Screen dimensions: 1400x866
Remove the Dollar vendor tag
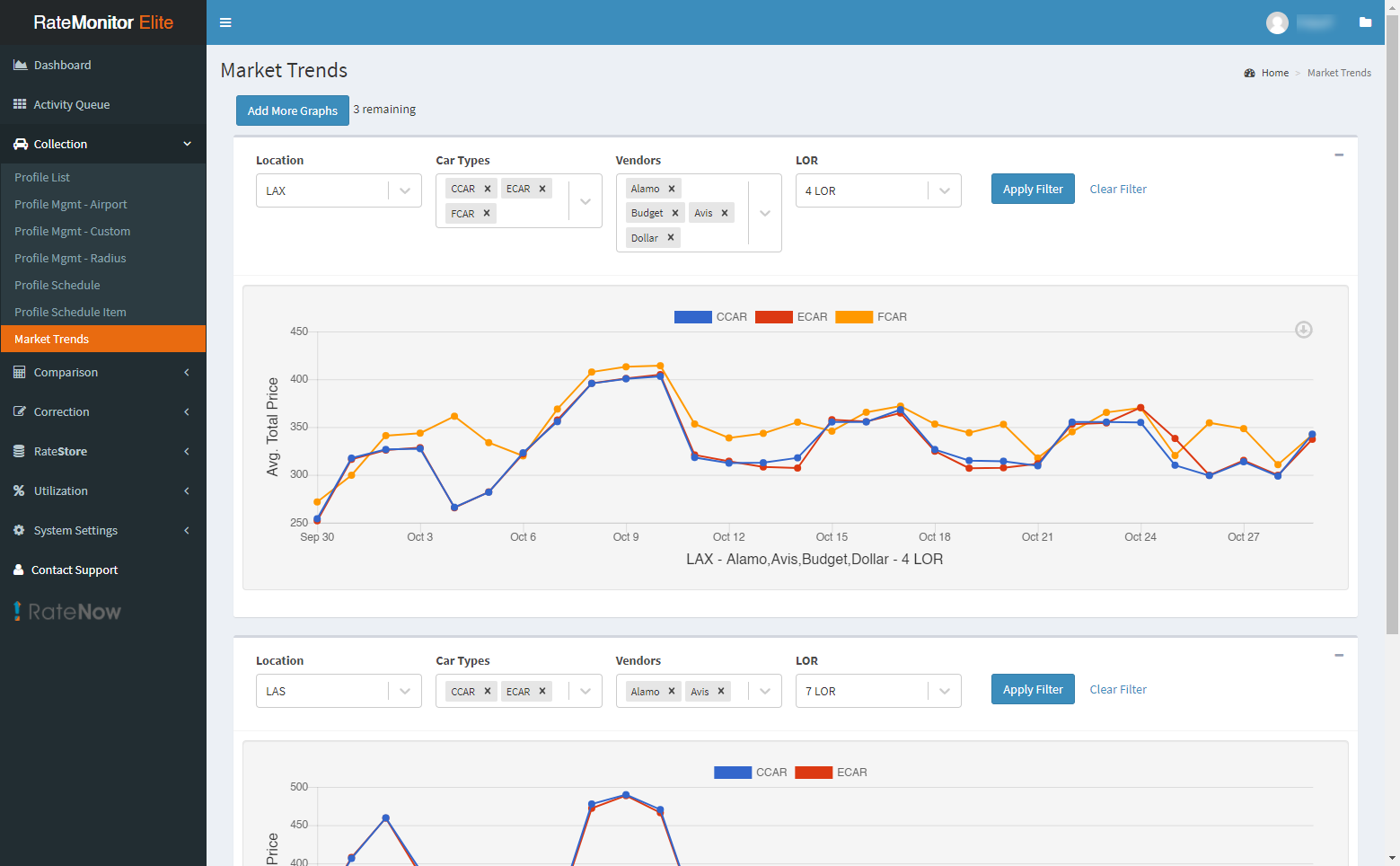[x=671, y=238]
